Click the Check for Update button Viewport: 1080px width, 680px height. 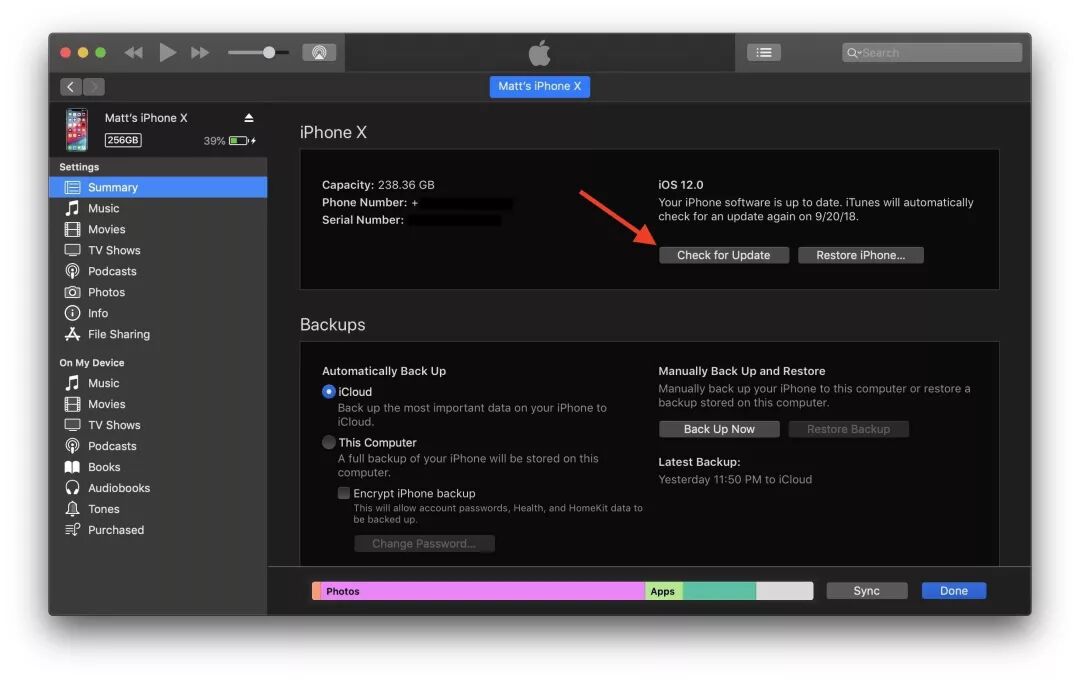(723, 256)
